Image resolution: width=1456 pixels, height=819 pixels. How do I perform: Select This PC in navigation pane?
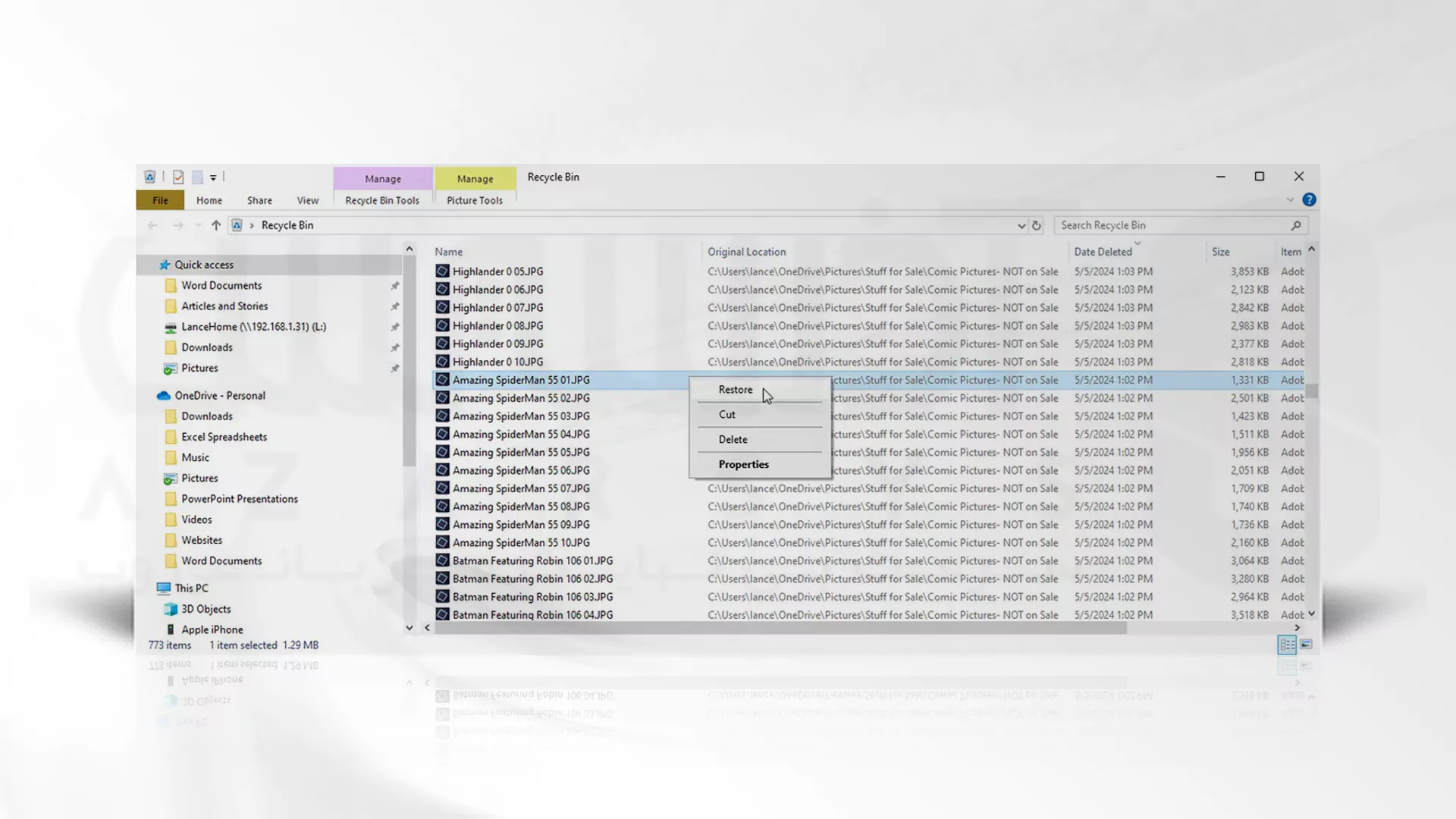click(191, 588)
